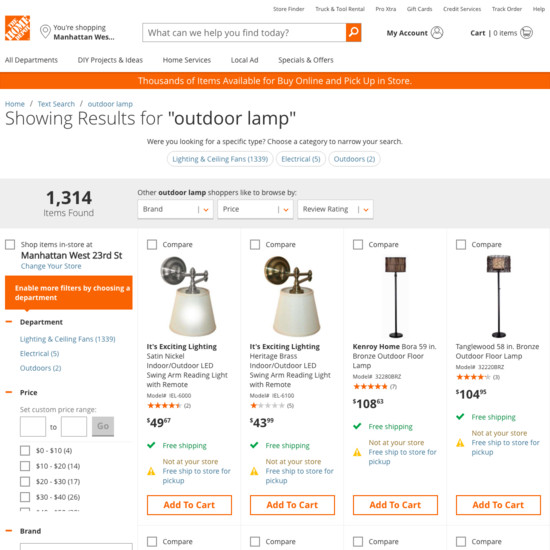
Task: Open the Specials & Offers menu
Action: (306, 60)
